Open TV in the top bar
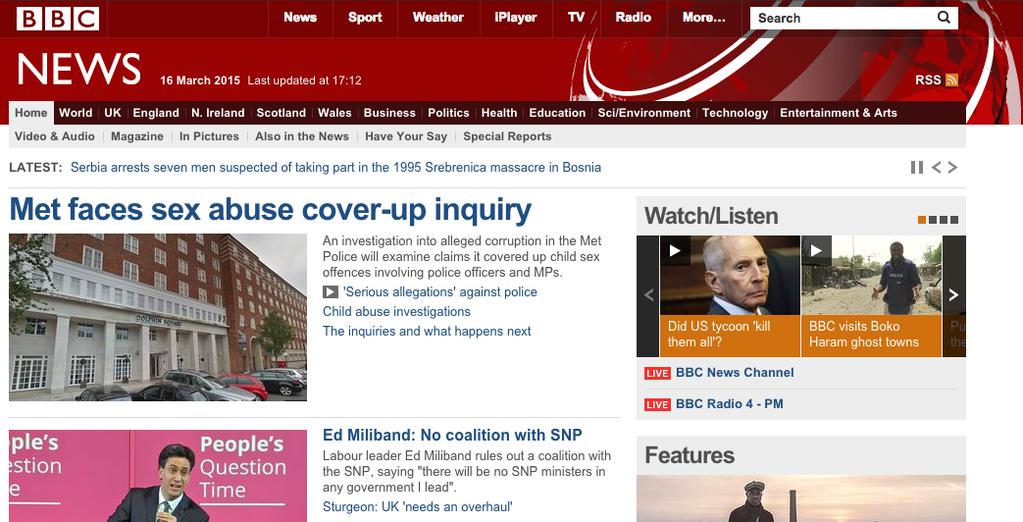This screenshot has width=1023, height=522. click(576, 18)
